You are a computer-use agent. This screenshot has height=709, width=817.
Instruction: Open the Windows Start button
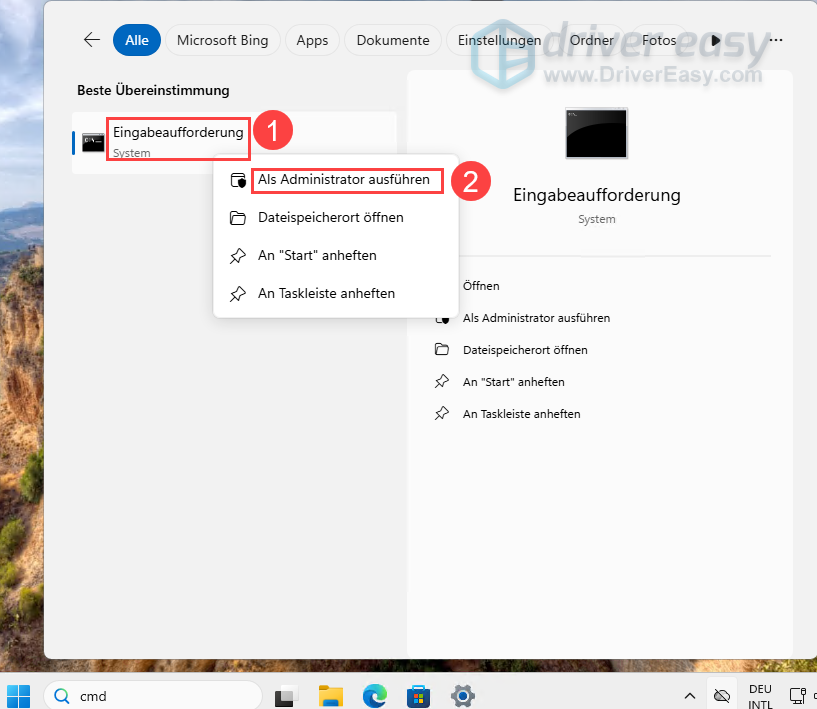19,696
